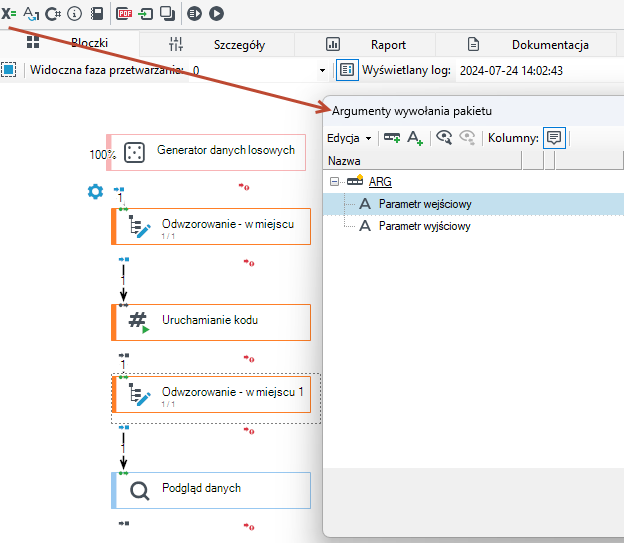
Task: Select the Generator danych losowych block
Action: click(x=206, y=152)
